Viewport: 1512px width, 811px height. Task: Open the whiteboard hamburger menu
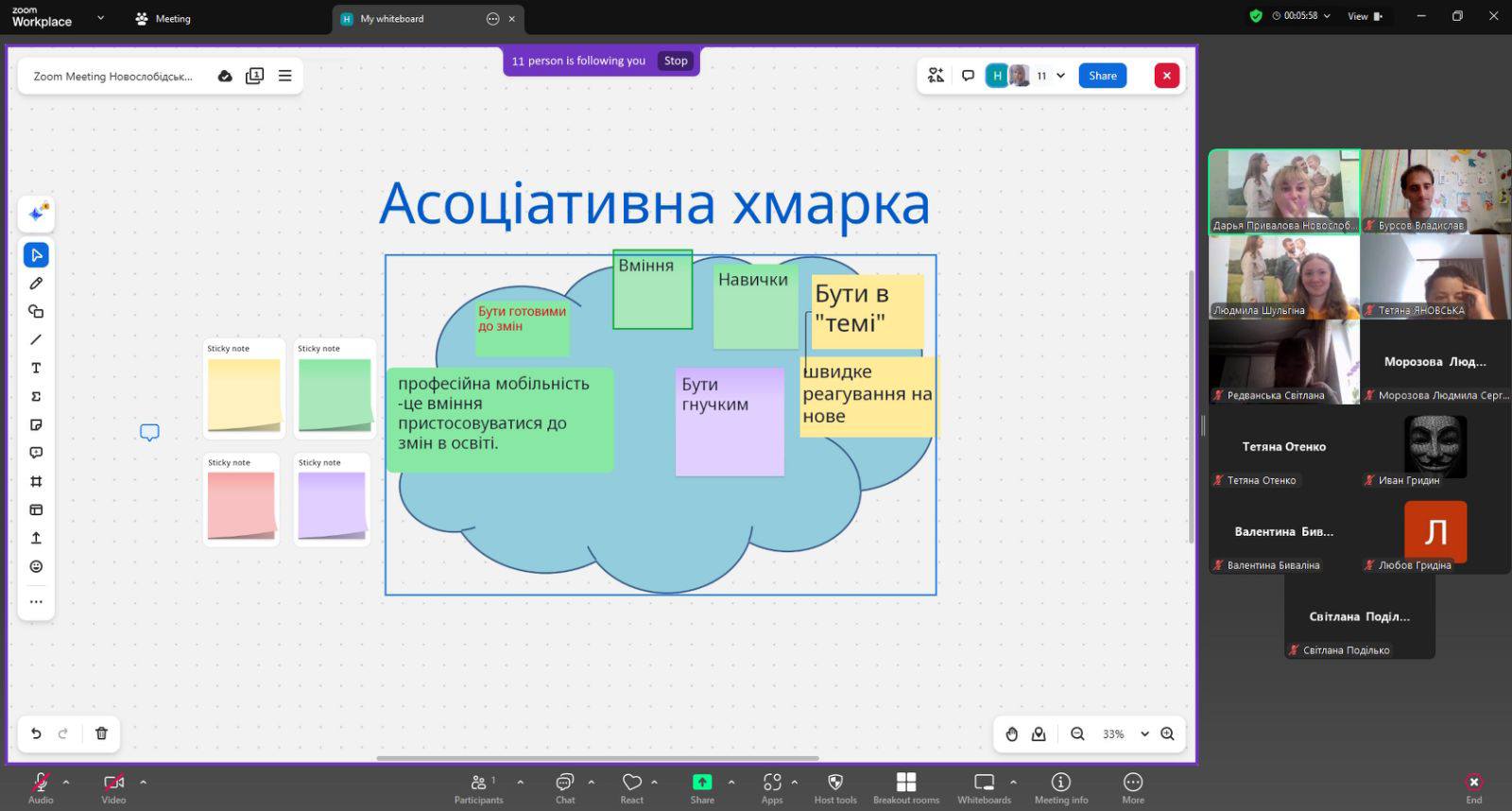pyautogui.click(x=284, y=76)
